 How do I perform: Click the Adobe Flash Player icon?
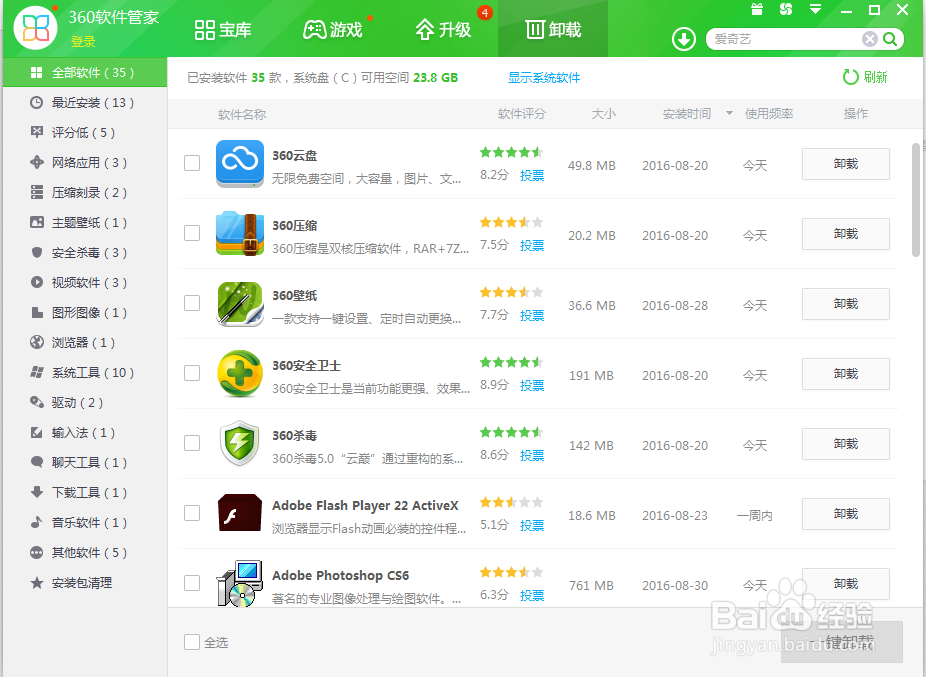click(x=240, y=513)
